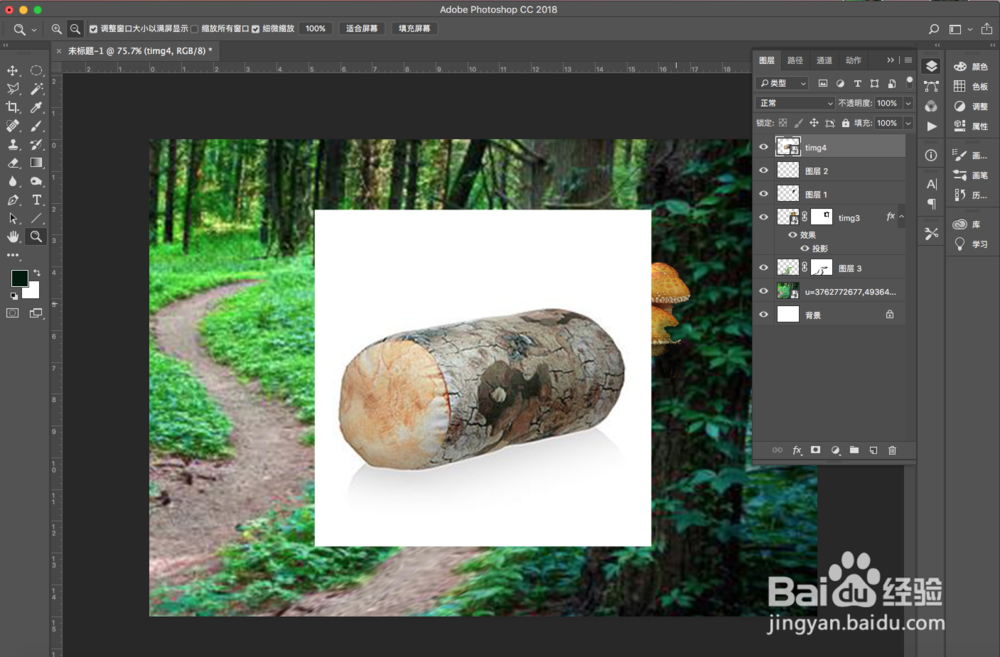Viewport: 1000px width, 657px height.
Task: Select the Healing Brush tool
Action: click(12, 126)
